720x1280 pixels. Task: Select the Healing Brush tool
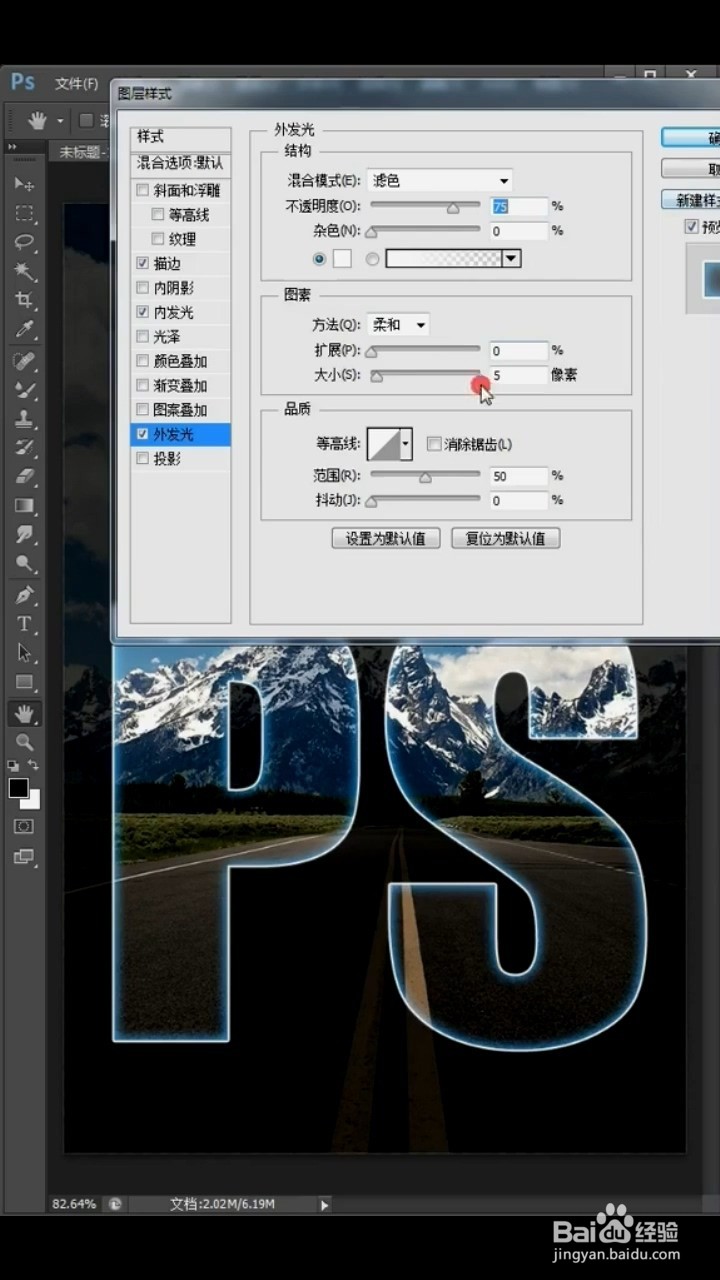(x=25, y=361)
